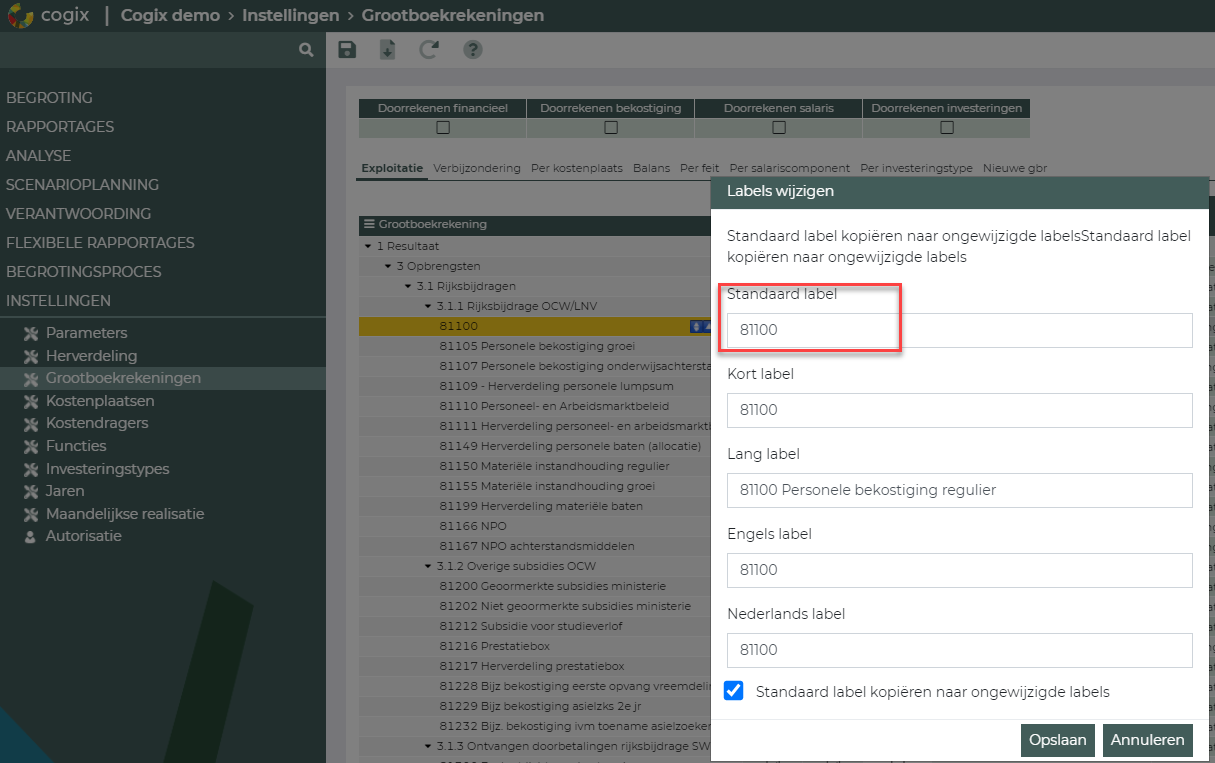
Task: Collapse 3.1.2 Overige subsidies OCW node
Action: pyautogui.click(x=428, y=566)
